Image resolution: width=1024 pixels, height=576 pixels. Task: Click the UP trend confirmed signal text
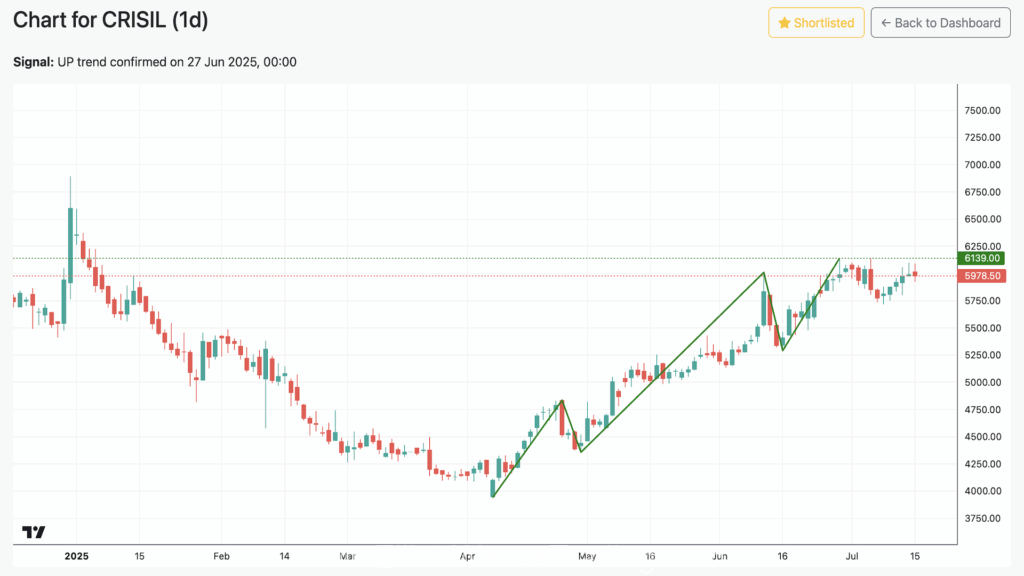pos(177,62)
